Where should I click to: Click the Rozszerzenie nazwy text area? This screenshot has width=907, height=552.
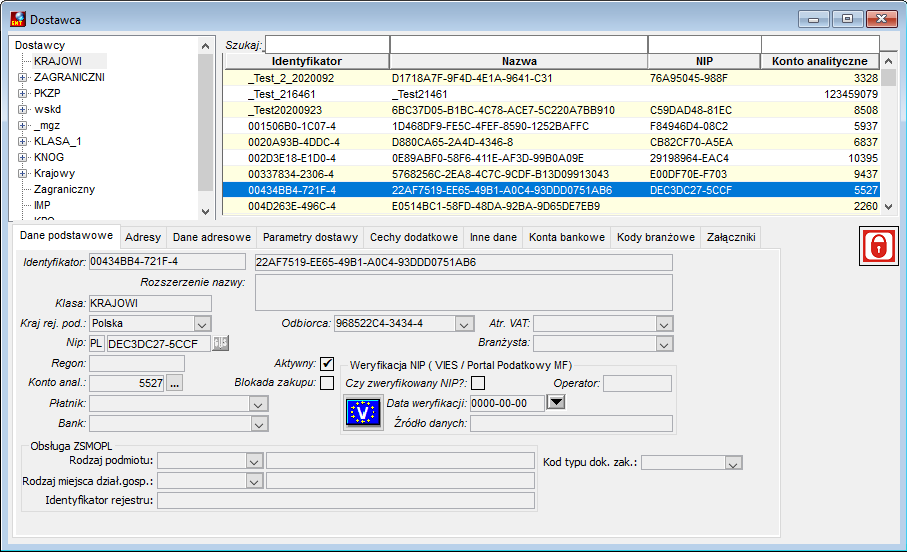coord(464,293)
